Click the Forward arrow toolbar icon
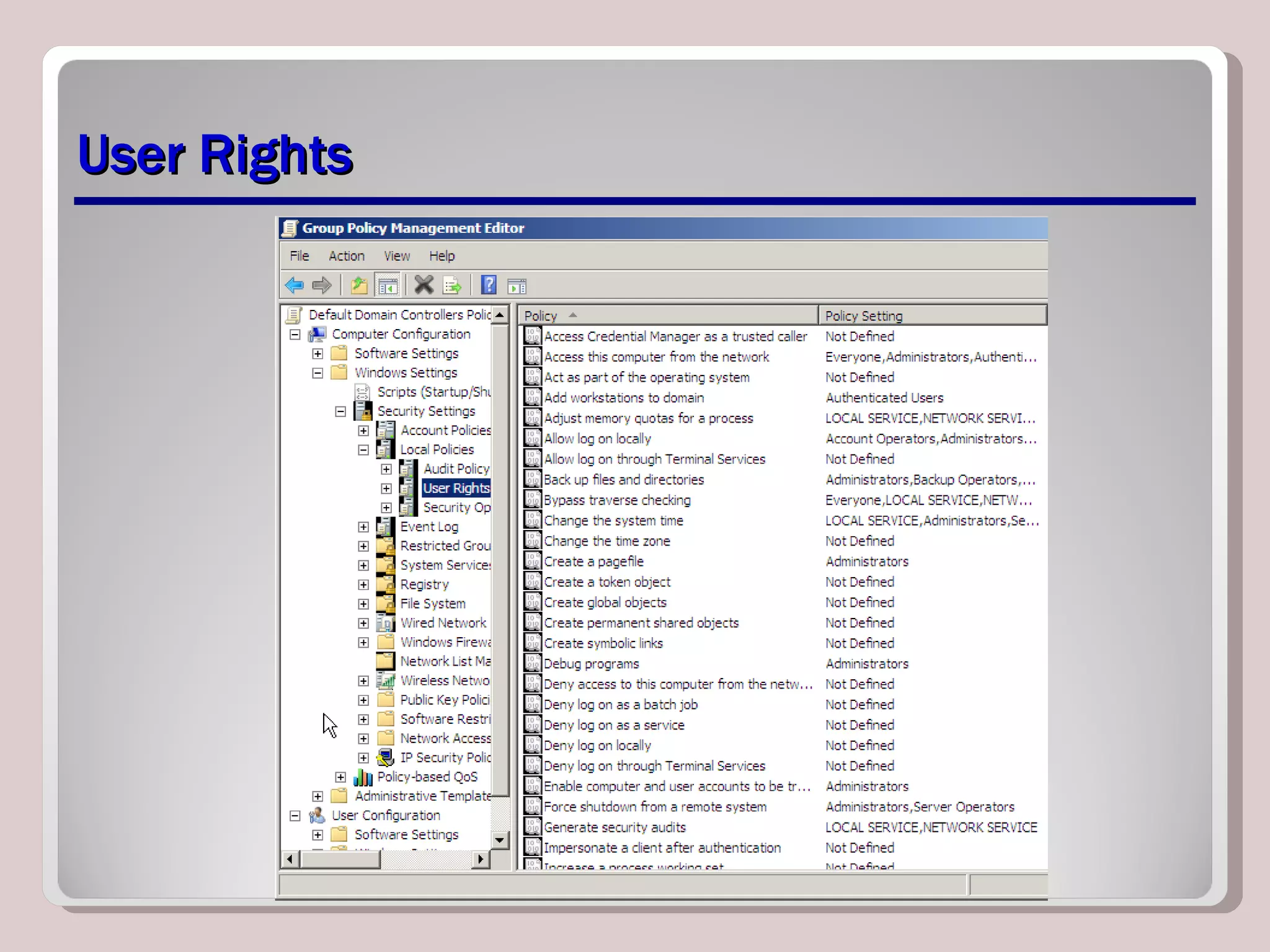1270x952 pixels. click(x=322, y=286)
